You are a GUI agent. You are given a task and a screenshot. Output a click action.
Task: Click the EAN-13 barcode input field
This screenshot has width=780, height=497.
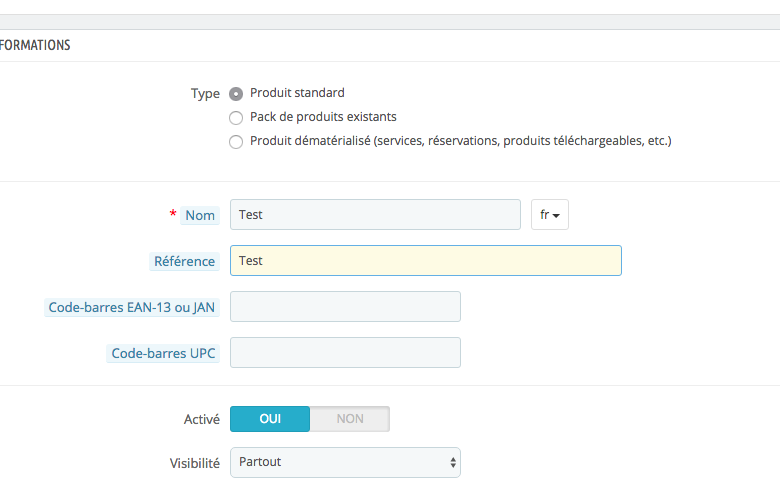click(x=345, y=307)
